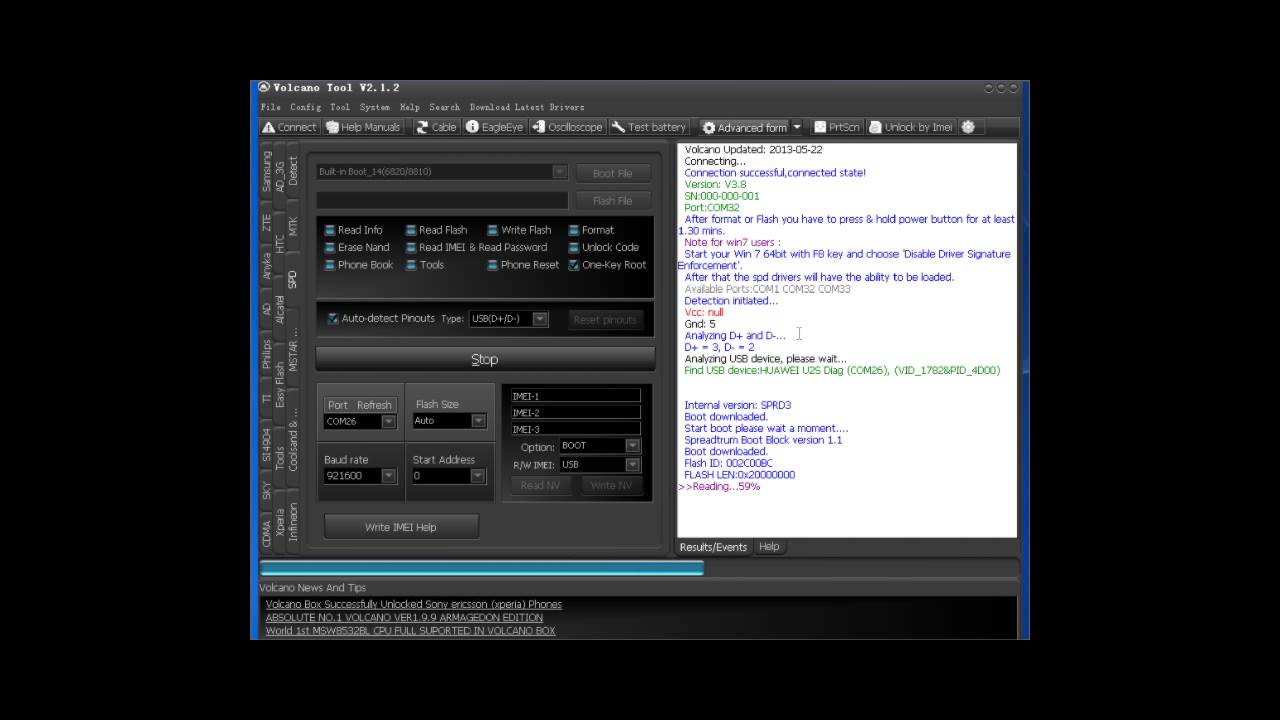Check Read IMEI & Read Password
The image size is (1280, 720).
411,247
